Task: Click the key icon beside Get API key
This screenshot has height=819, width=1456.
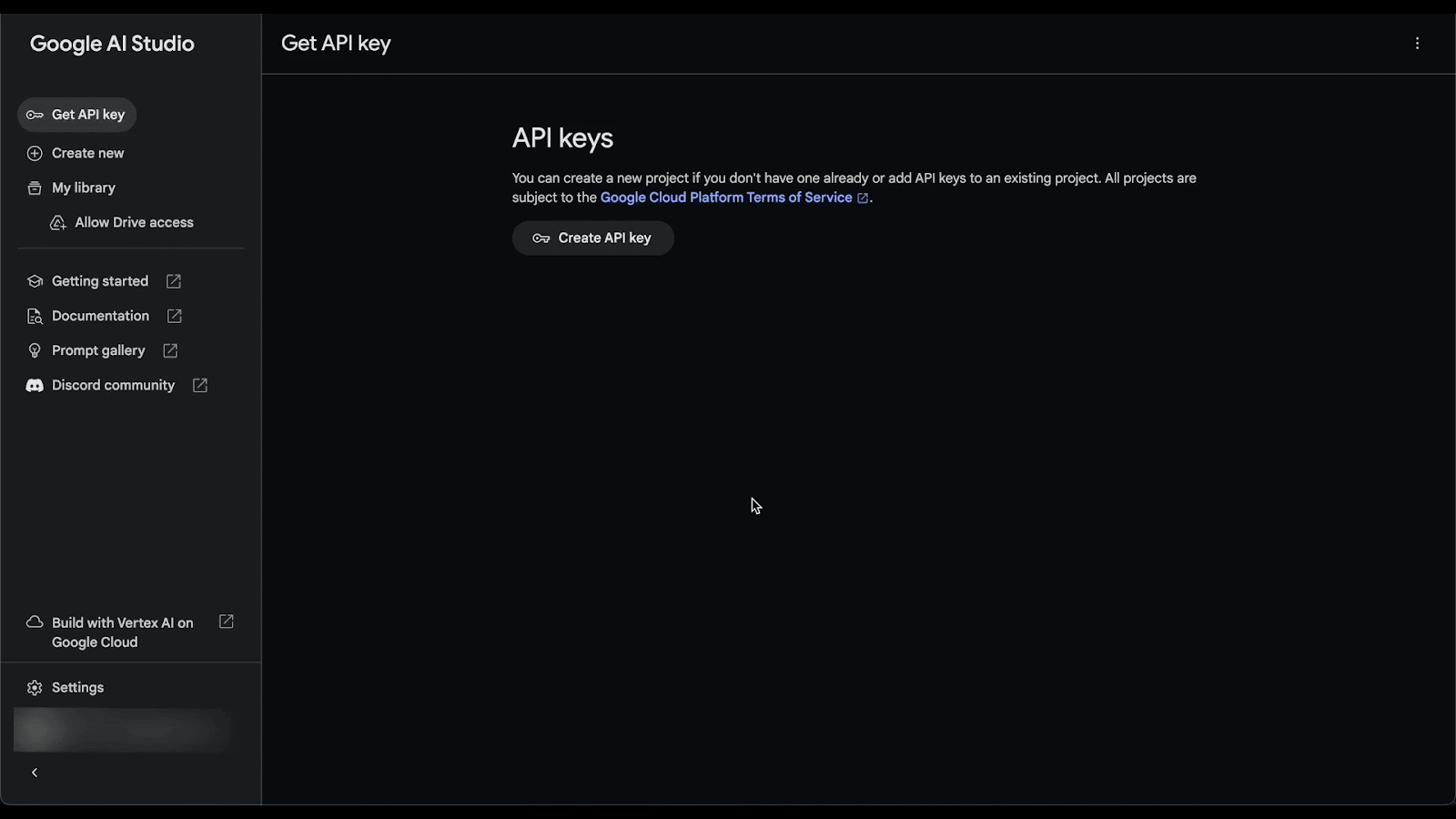Action: [x=35, y=115]
